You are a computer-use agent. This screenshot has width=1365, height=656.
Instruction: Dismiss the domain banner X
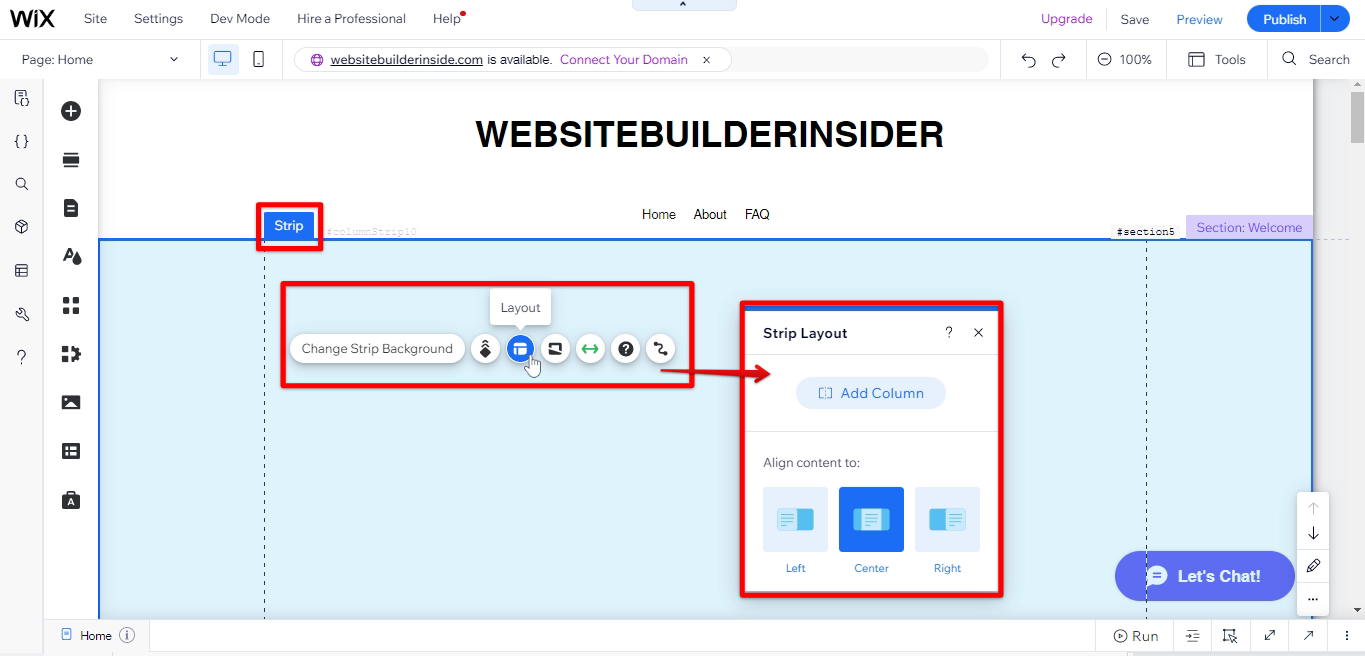pos(706,60)
